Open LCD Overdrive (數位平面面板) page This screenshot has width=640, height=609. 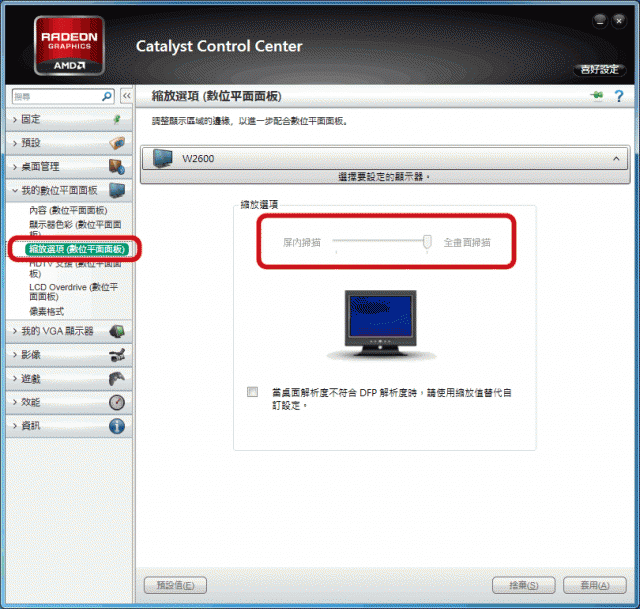pos(73,292)
